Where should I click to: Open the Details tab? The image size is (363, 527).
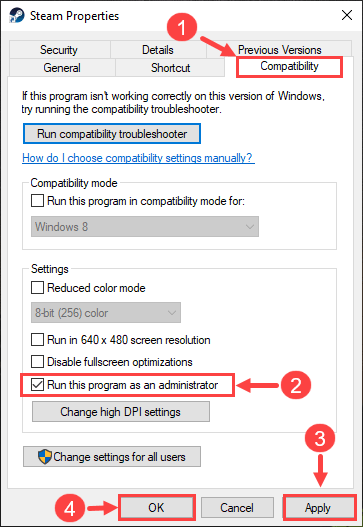click(x=158, y=49)
